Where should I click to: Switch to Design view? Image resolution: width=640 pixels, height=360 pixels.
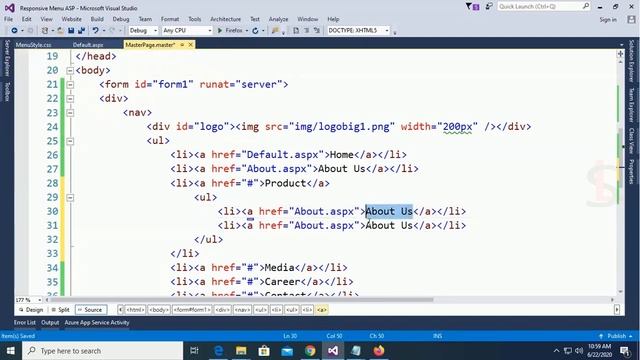point(31,310)
